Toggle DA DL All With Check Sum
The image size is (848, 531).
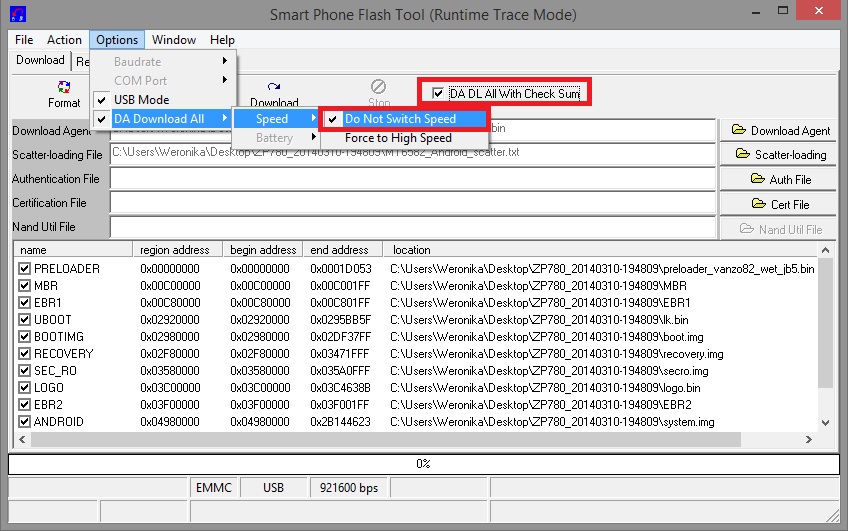[438, 94]
